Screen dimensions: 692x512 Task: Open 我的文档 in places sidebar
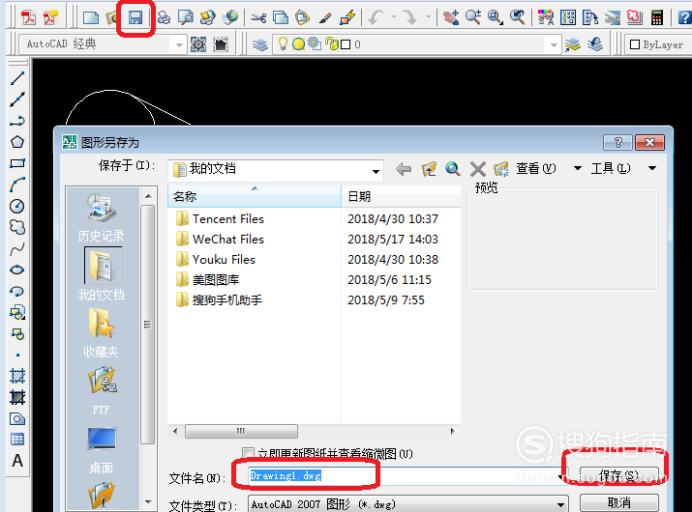click(x=102, y=274)
